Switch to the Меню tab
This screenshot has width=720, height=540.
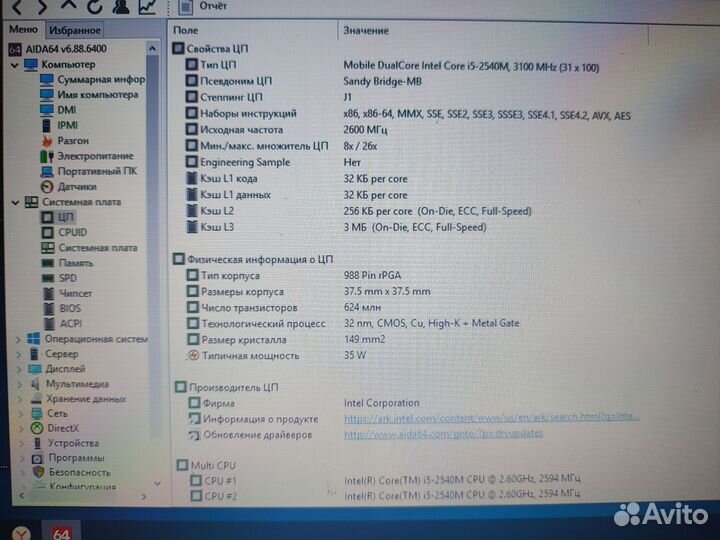(23, 29)
